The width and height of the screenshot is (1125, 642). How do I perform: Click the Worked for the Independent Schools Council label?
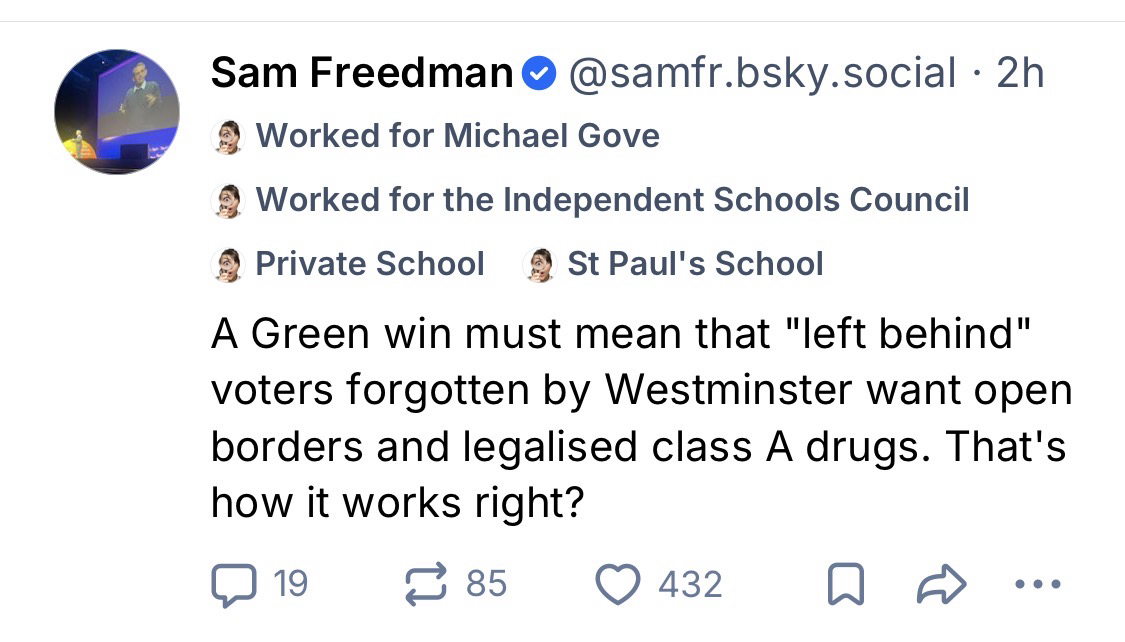612,199
